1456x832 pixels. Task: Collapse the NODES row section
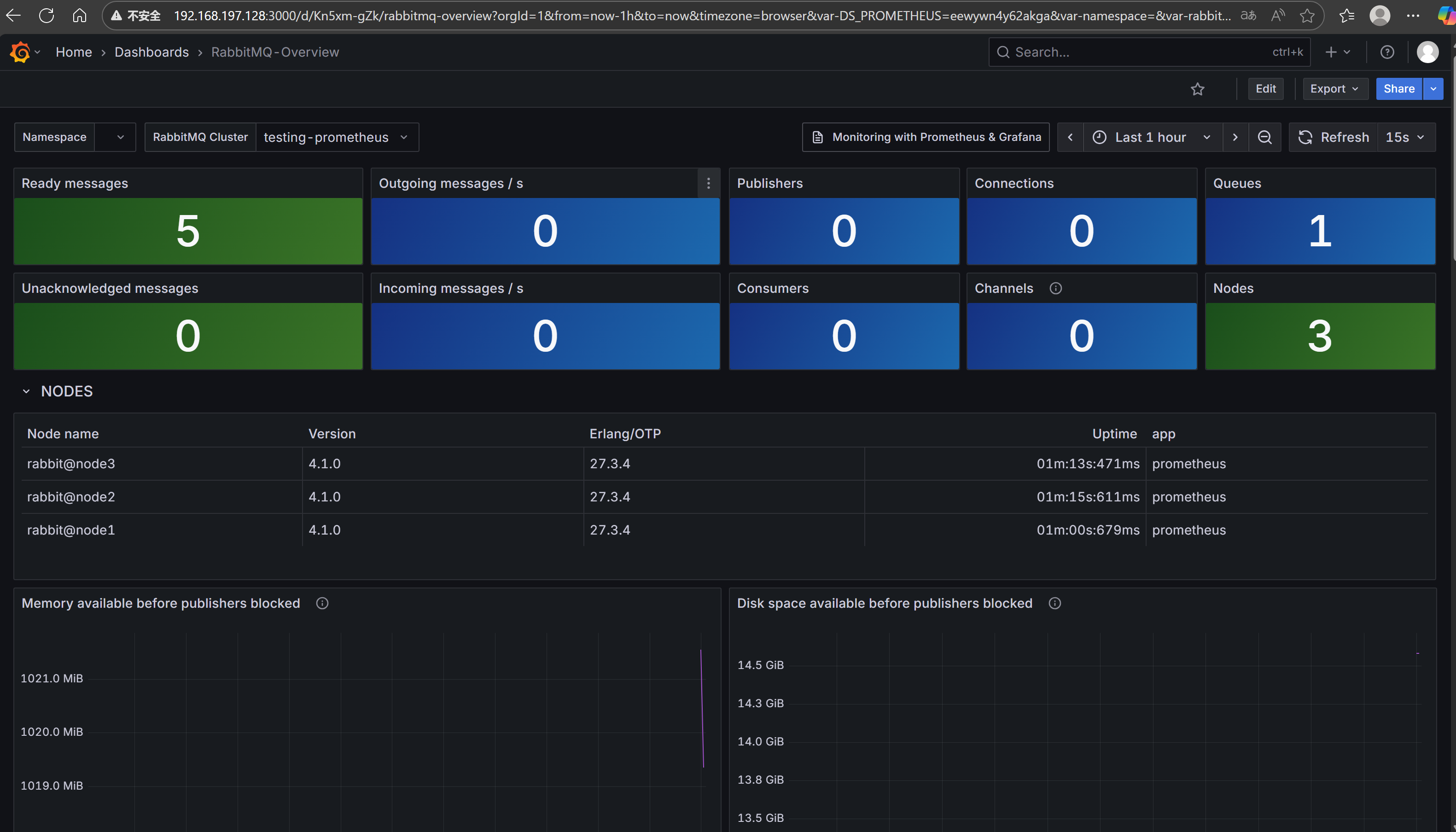[x=26, y=391]
